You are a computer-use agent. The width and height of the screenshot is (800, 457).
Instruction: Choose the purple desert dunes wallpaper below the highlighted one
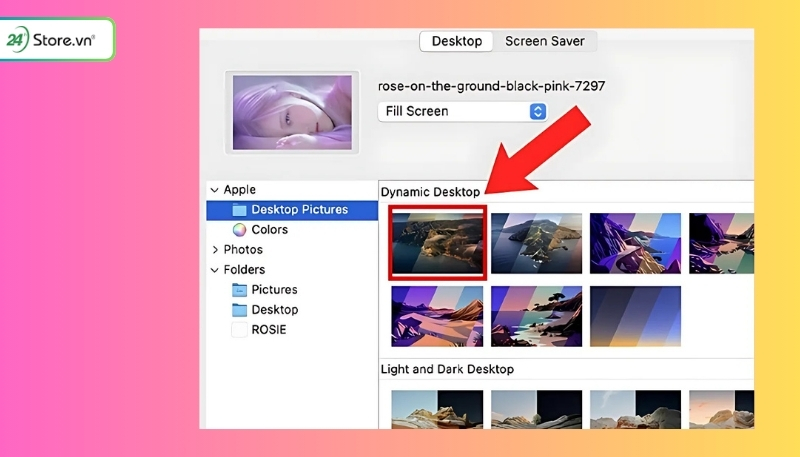point(437,316)
